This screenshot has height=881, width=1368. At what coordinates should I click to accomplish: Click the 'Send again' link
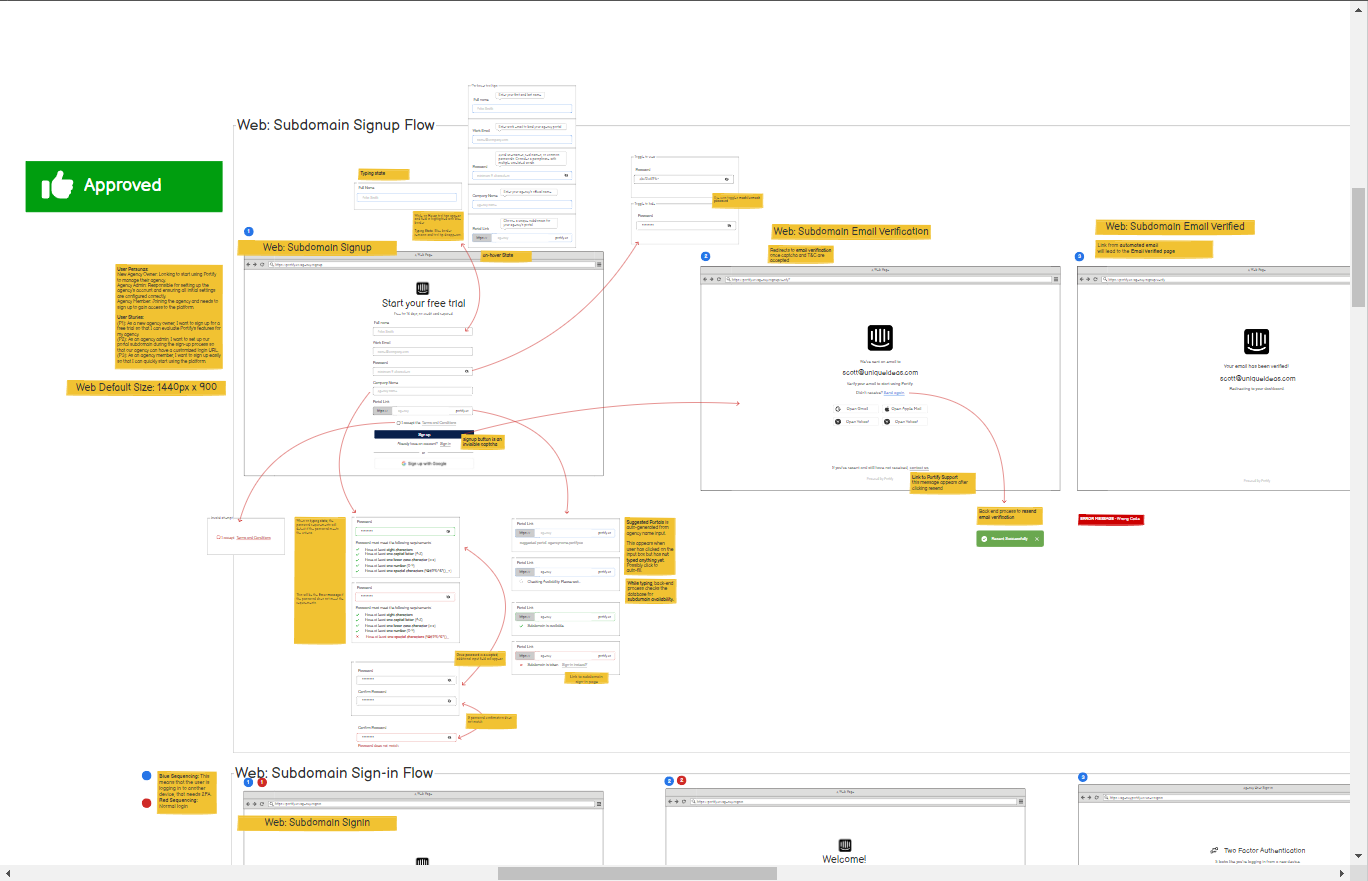click(893, 393)
